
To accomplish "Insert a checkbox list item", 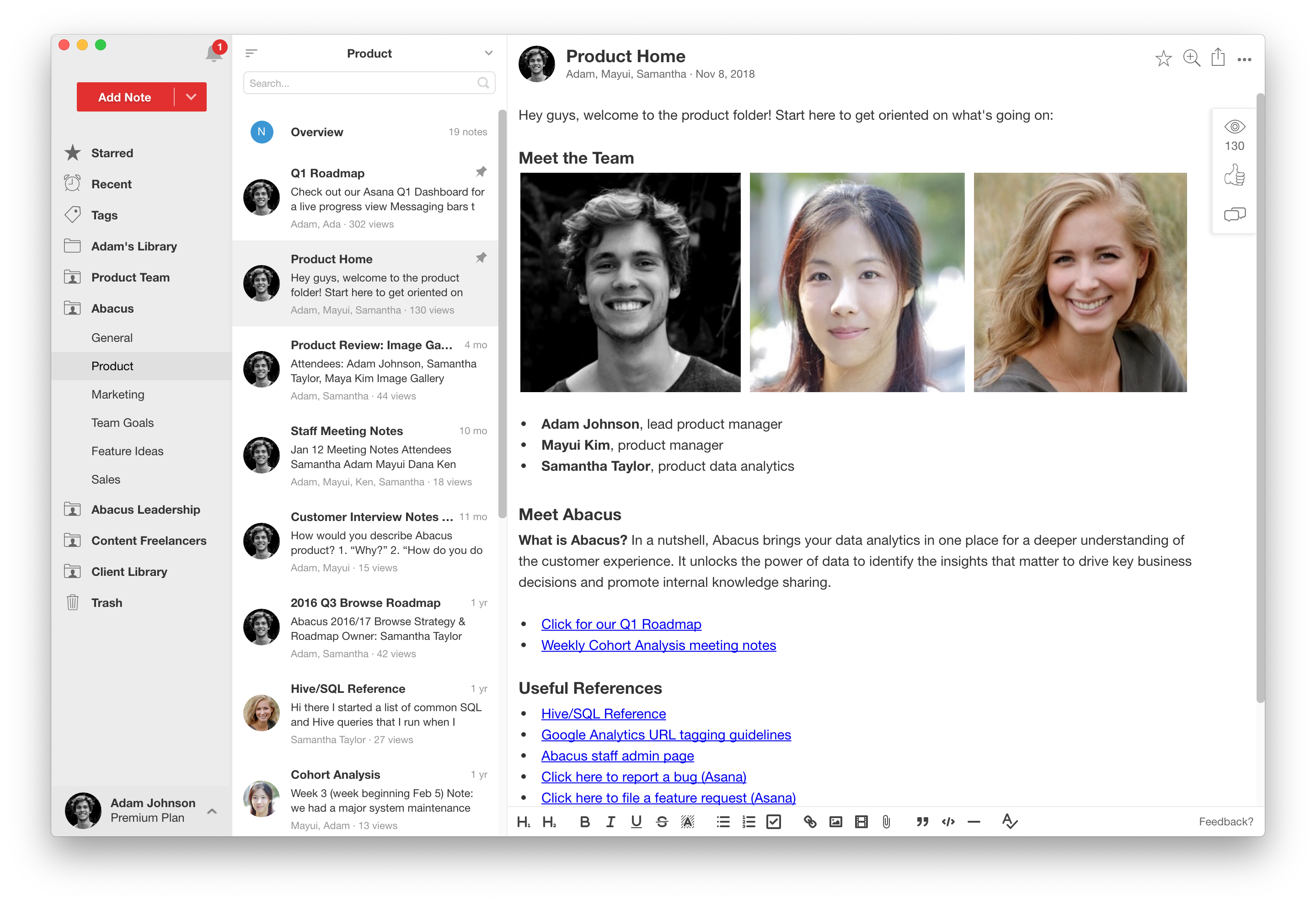I will point(773,822).
